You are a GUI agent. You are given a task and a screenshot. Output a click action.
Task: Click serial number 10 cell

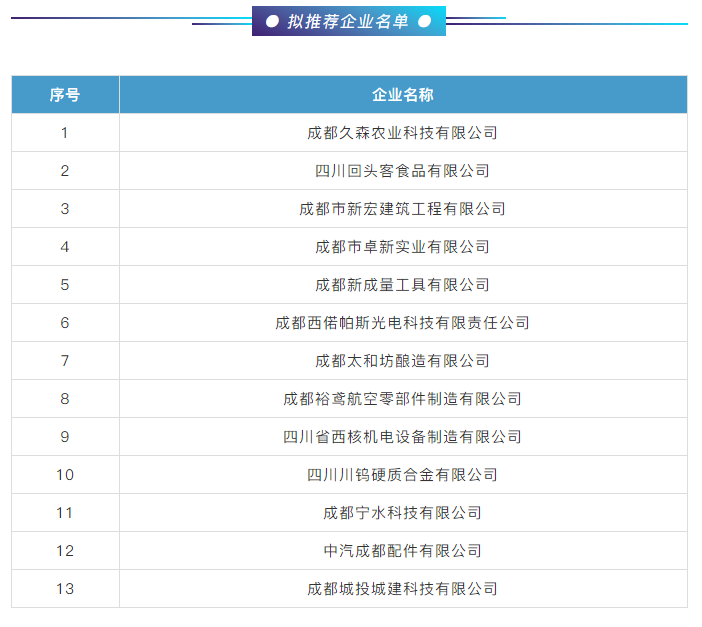pos(65,475)
